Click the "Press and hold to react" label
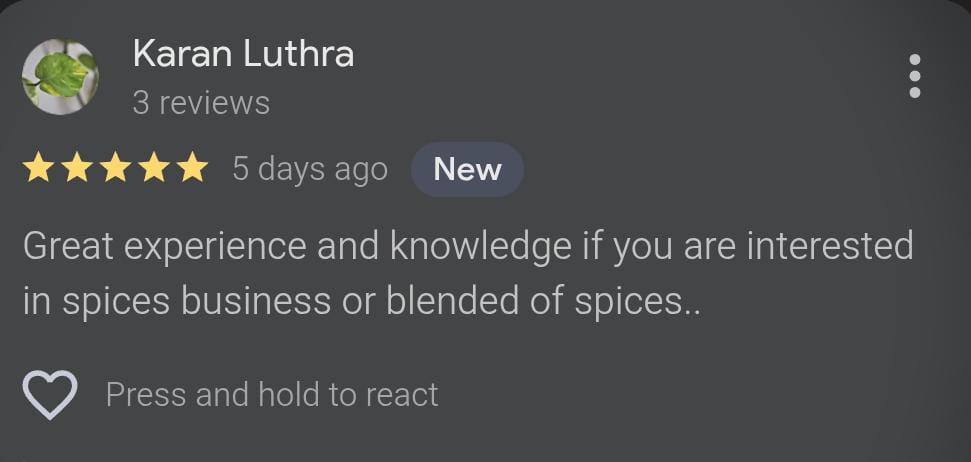The width and height of the screenshot is (971, 462). [272, 394]
